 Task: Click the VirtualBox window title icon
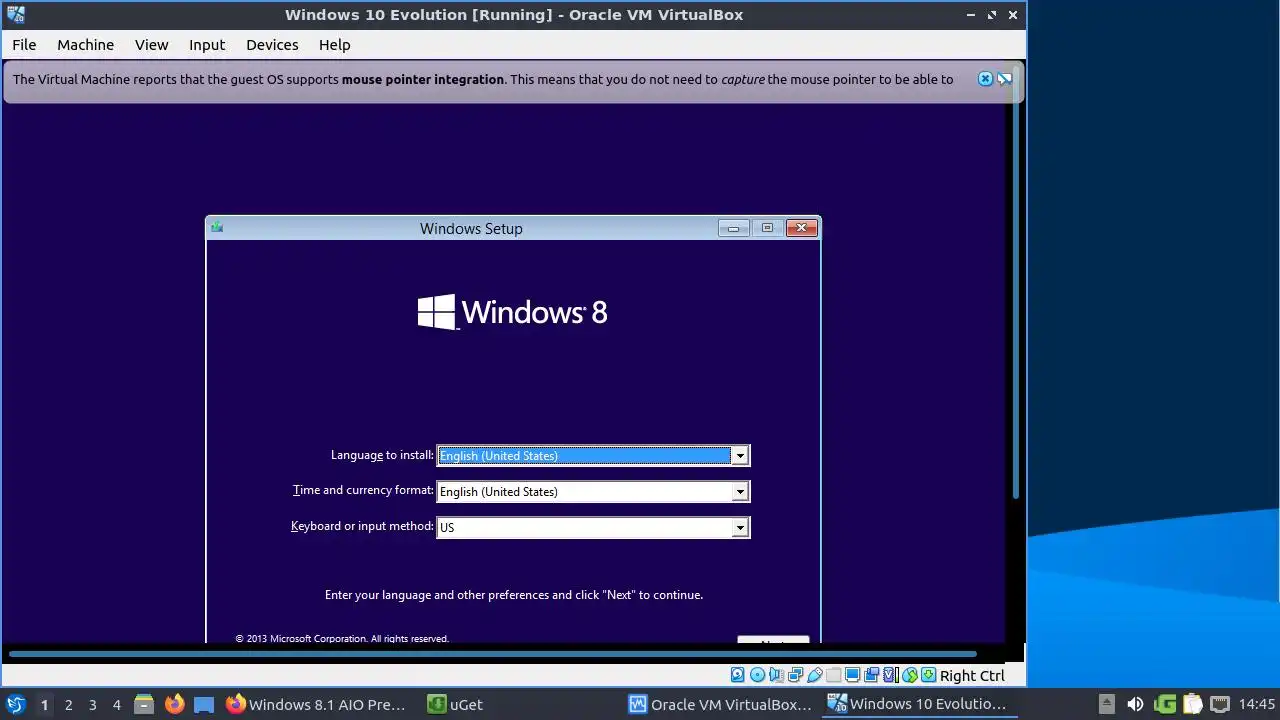[x=15, y=15]
